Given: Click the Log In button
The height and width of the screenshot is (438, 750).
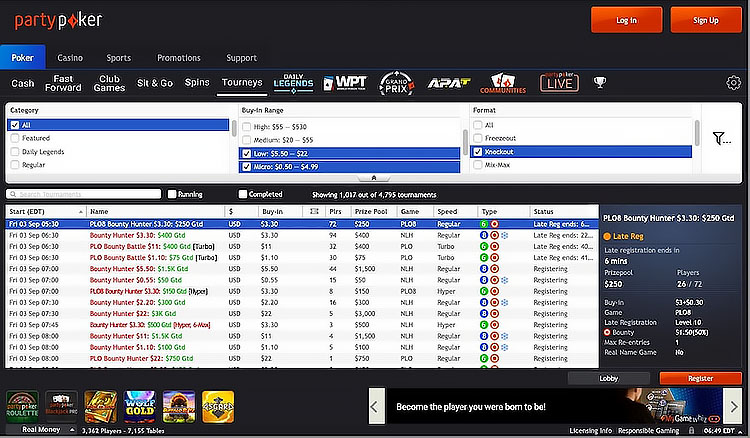Looking at the screenshot, I should pyautogui.click(x=627, y=20).
